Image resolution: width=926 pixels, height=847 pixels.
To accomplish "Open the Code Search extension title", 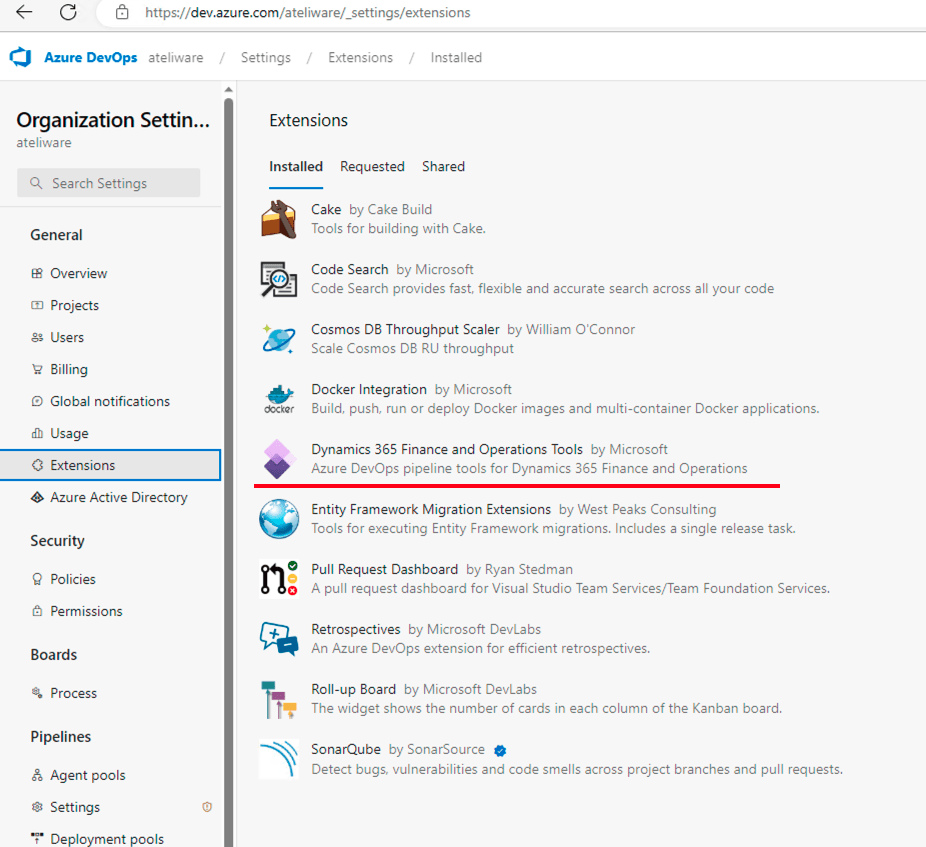I will click(350, 269).
